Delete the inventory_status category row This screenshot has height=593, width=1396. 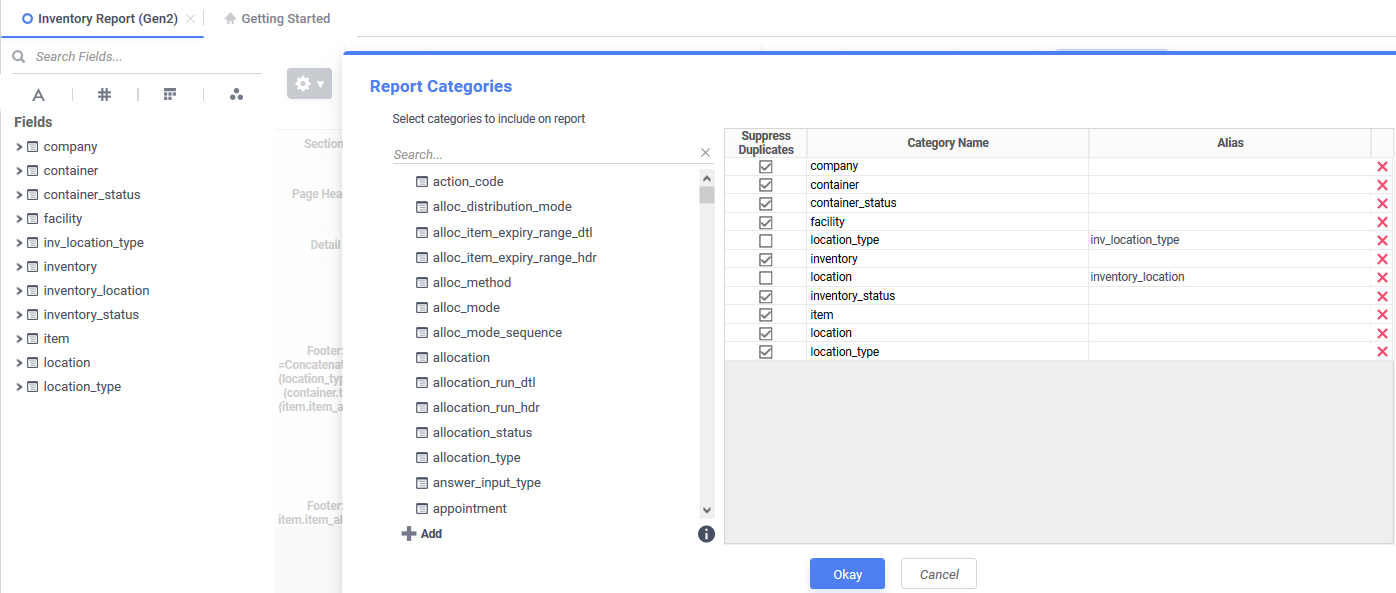pyautogui.click(x=1382, y=296)
